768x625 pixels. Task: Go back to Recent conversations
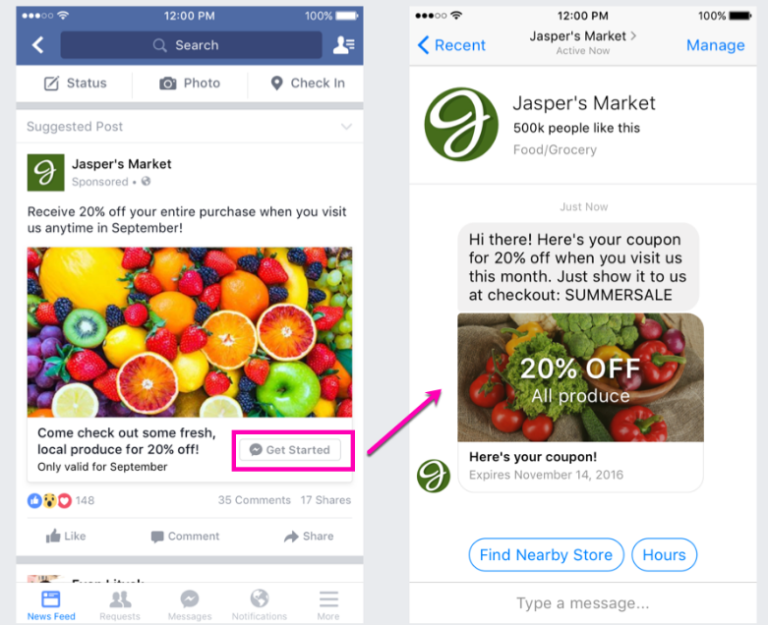click(x=452, y=45)
